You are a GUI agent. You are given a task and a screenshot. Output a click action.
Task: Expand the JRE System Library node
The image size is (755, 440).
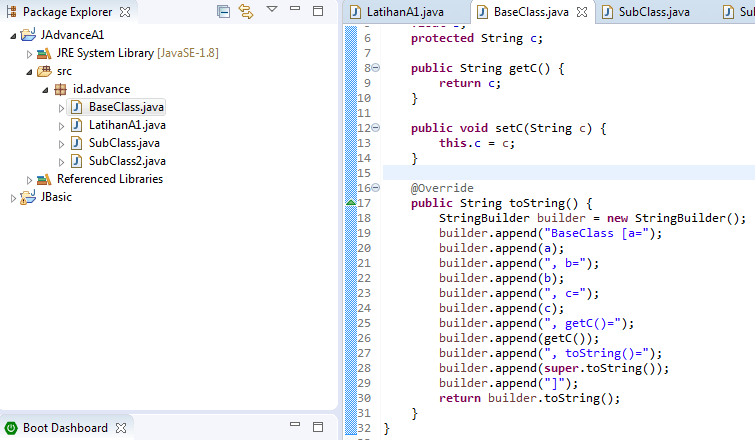pos(29,54)
